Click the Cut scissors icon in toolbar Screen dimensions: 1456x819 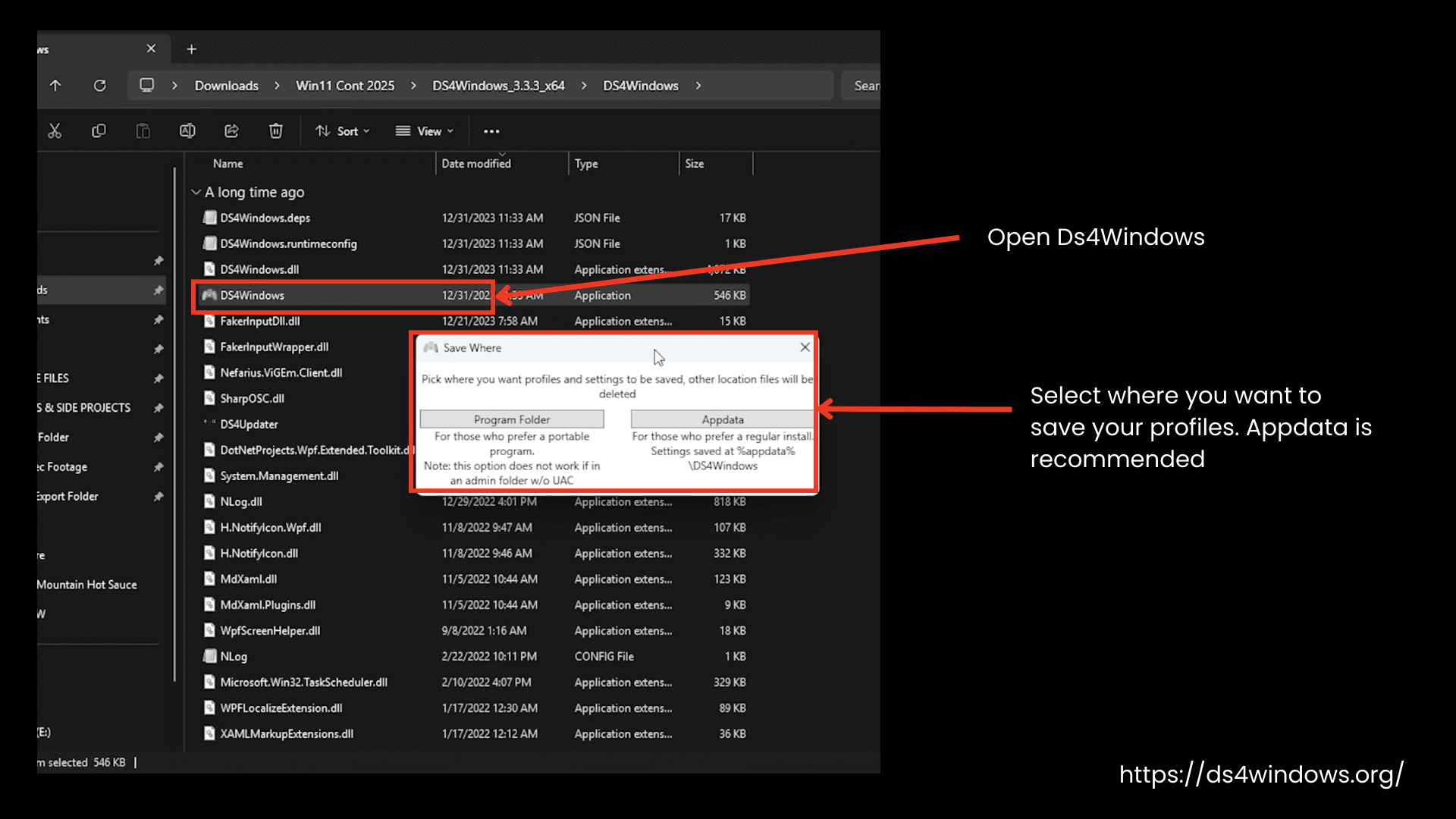[x=55, y=131]
